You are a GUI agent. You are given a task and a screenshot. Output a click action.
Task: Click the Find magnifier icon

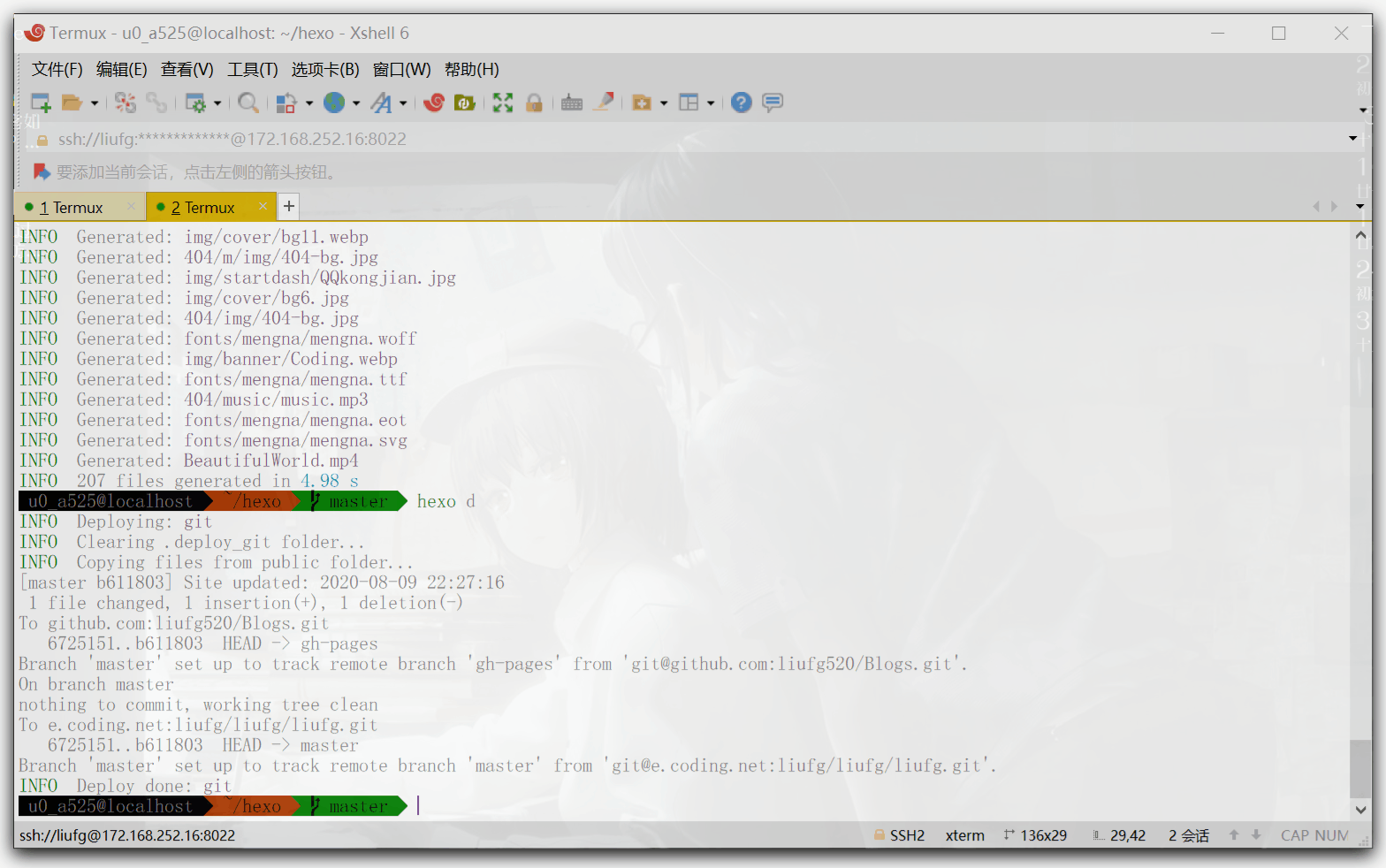pos(248,103)
